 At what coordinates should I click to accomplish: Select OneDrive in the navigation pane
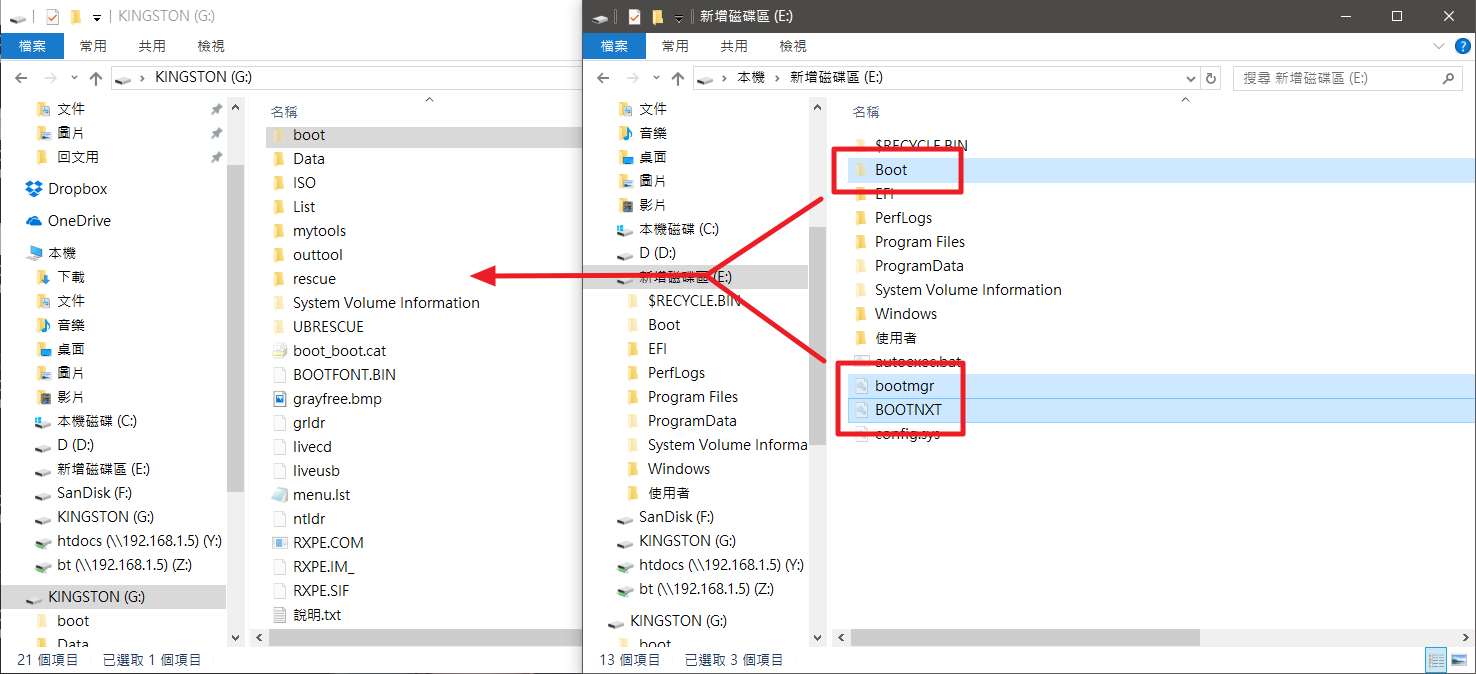tap(79, 221)
